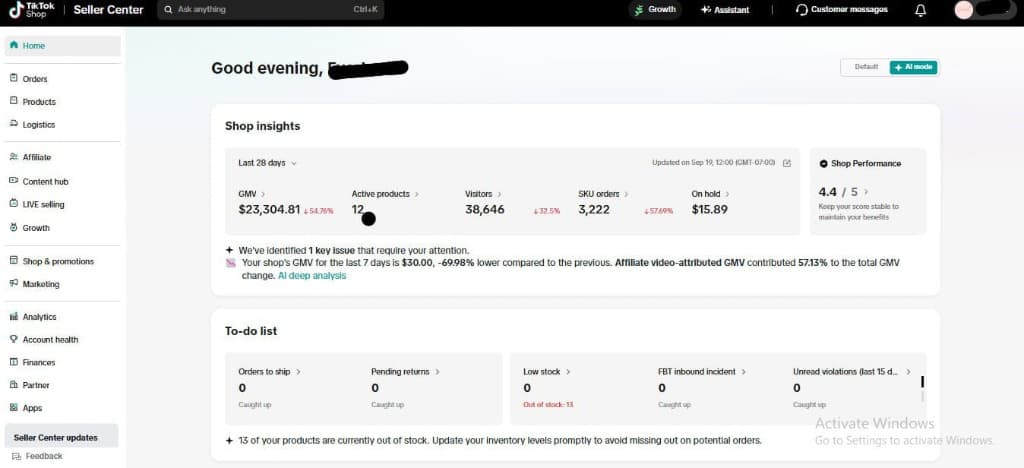This screenshot has height=468, width=1024.
Task: Click the 38,646 visitors value
Action: [485, 210]
